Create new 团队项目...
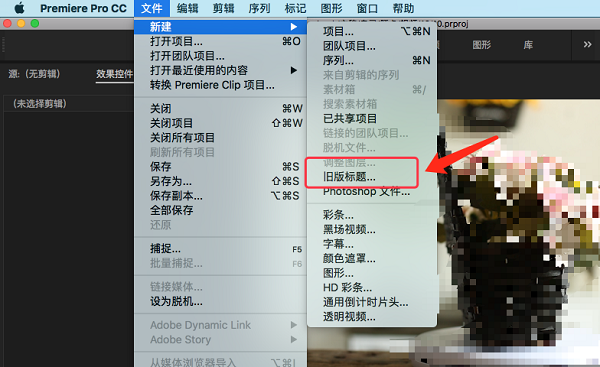The image size is (600, 367). pos(372,46)
